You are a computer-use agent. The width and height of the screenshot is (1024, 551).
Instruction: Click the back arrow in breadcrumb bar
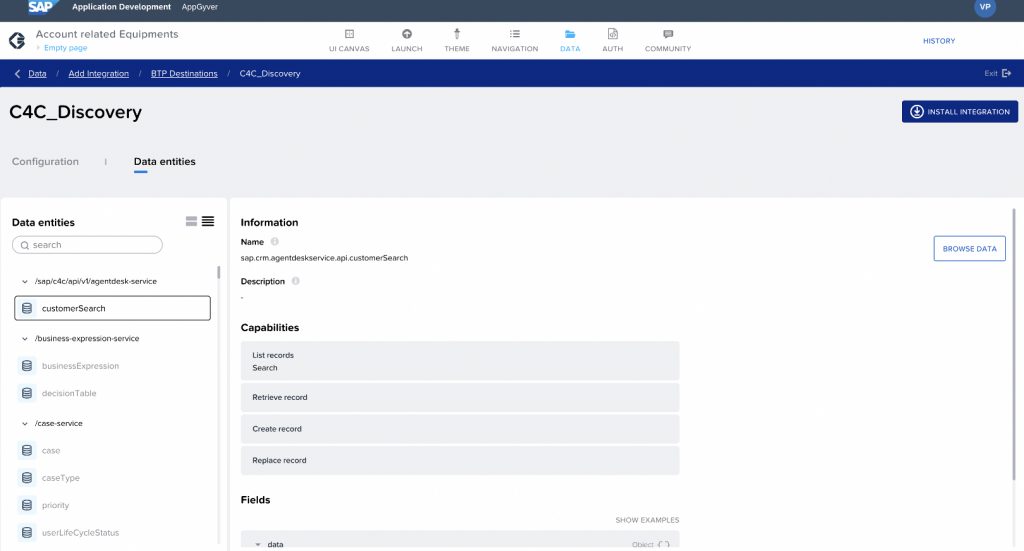17,74
